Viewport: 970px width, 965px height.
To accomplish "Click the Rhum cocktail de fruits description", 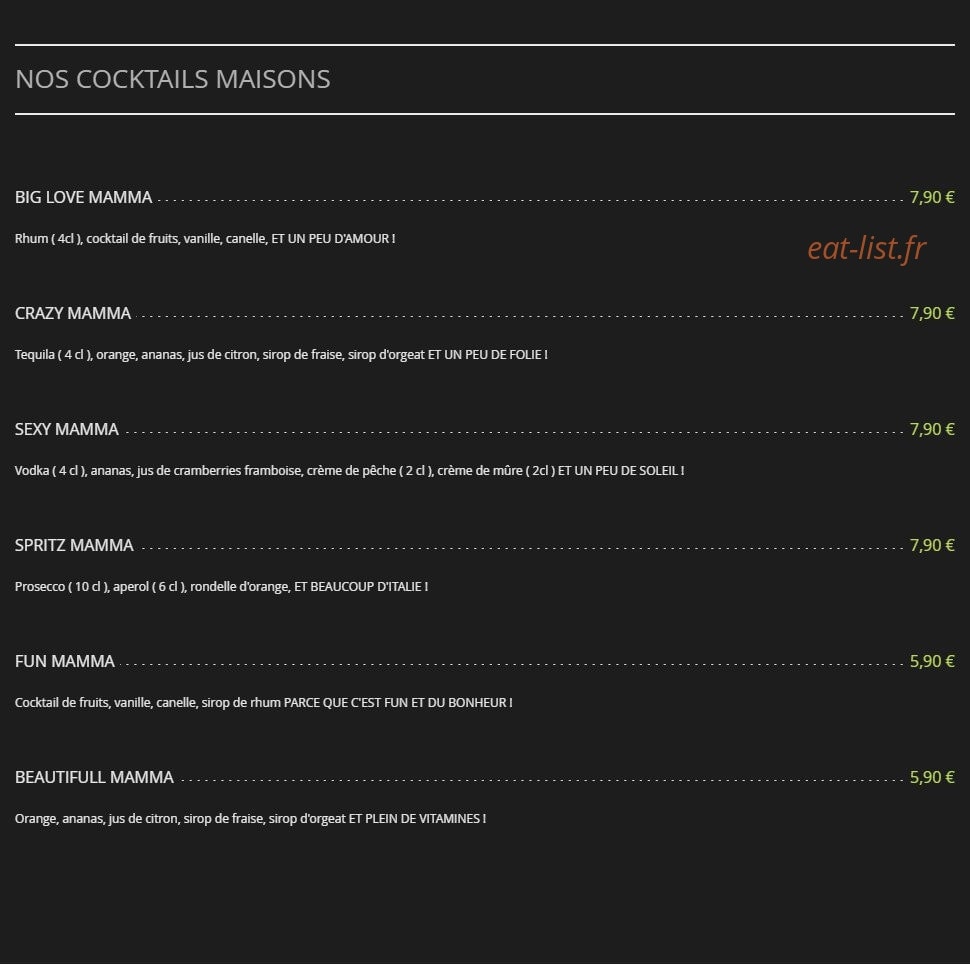I will [205, 239].
